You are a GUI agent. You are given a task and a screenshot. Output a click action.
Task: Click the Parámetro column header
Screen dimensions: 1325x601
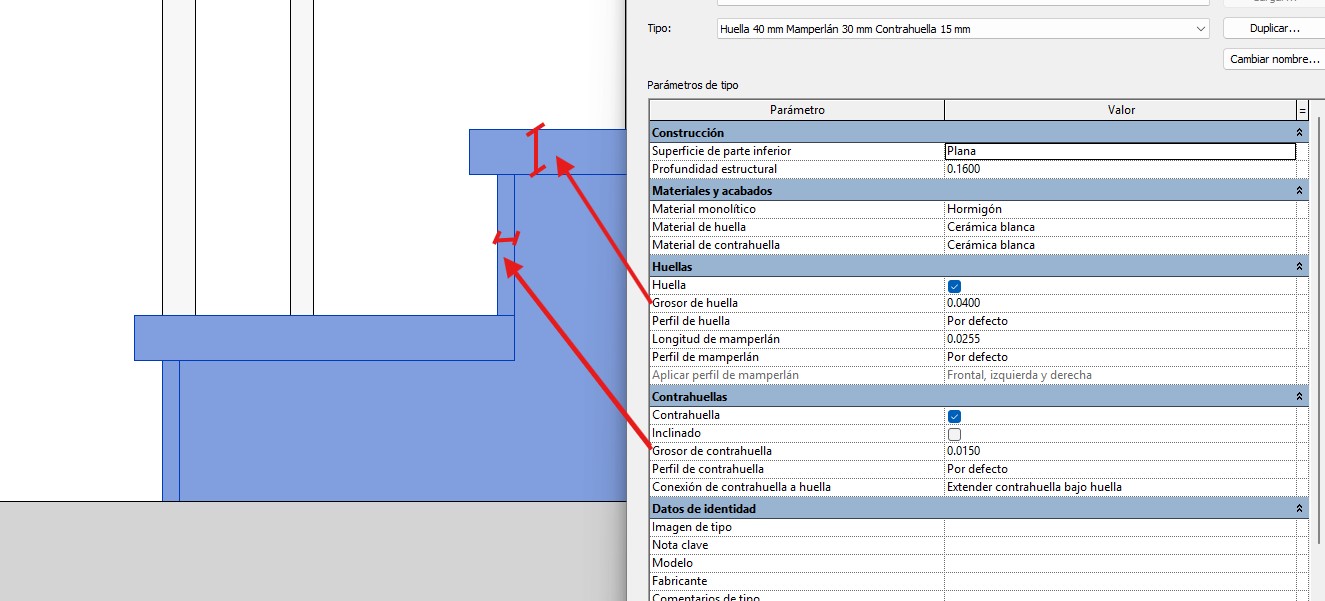(796, 110)
